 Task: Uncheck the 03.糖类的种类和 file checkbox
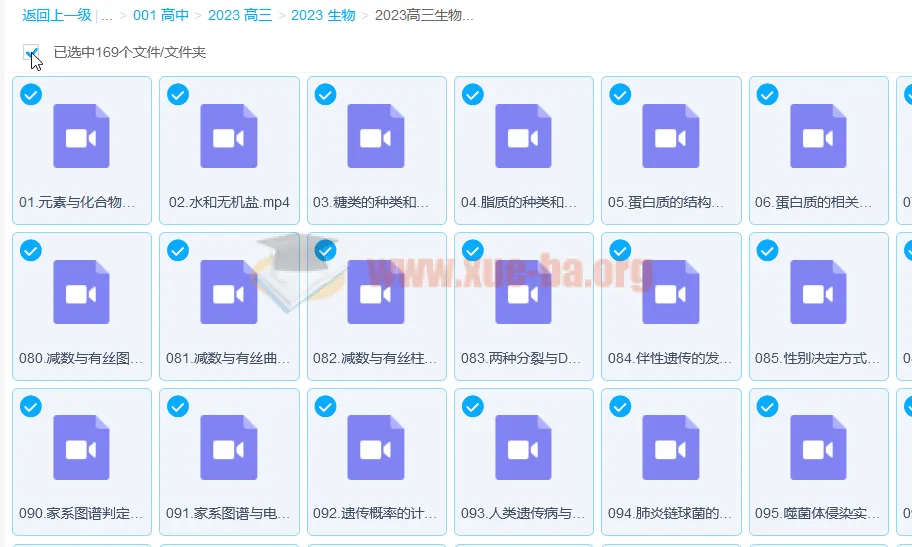click(325, 94)
